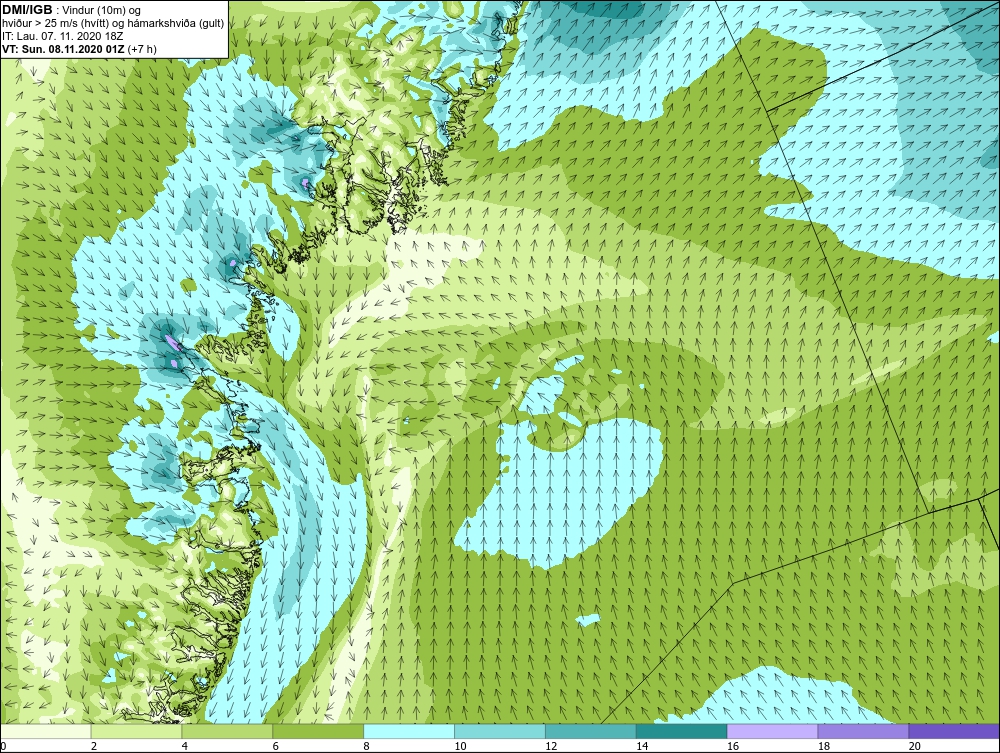1000x753 pixels.
Task: Click the legend scale label '18'
Action: click(823, 746)
